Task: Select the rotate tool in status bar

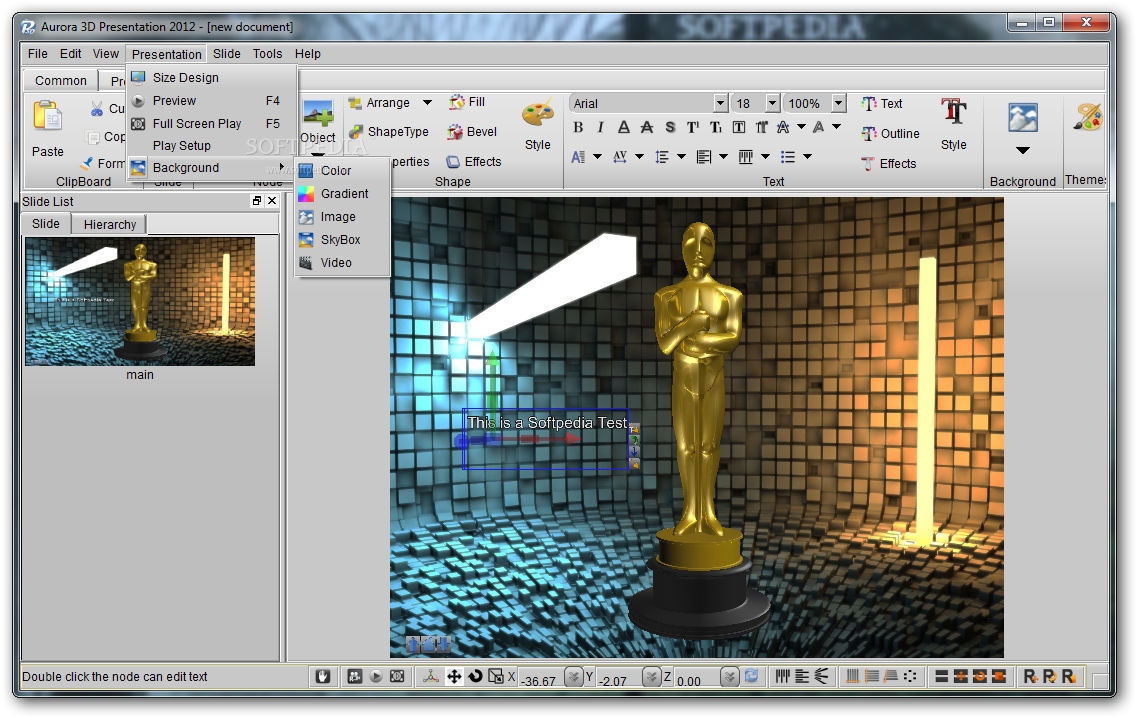Action: coord(475,677)
